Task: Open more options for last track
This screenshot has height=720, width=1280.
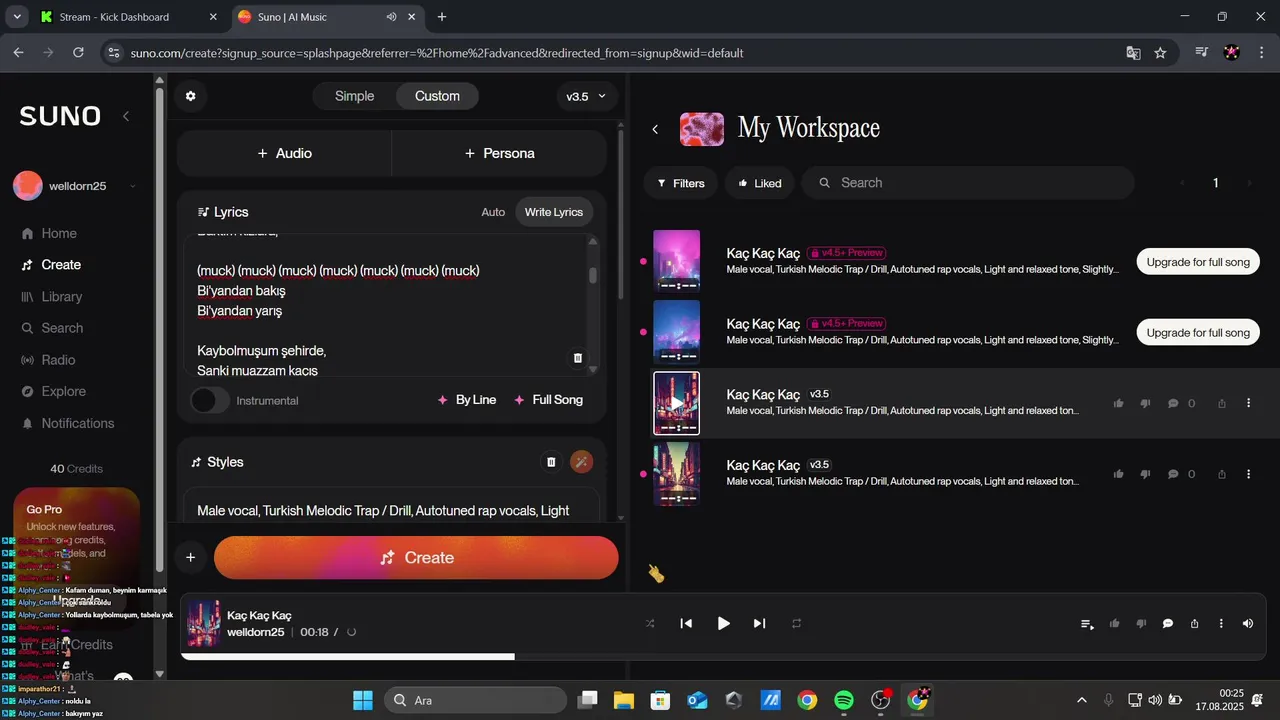Action: (x=1248, y=474)
